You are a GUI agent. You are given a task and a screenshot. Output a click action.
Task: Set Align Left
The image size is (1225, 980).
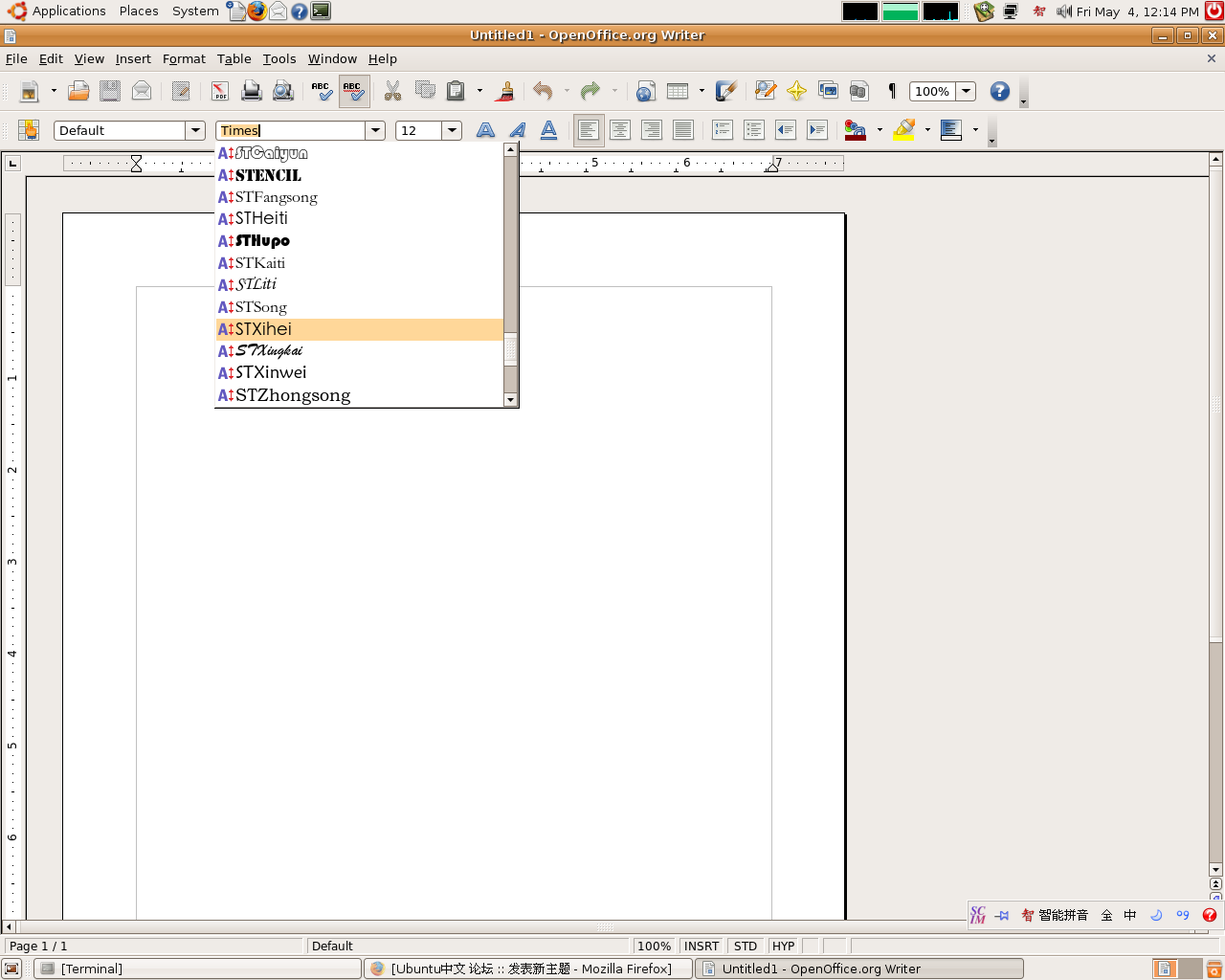[x=589, y=130]
